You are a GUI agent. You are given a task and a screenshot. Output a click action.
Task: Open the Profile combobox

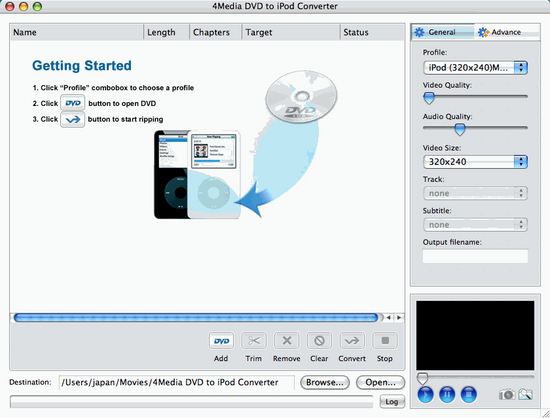(x=475, y=68)
